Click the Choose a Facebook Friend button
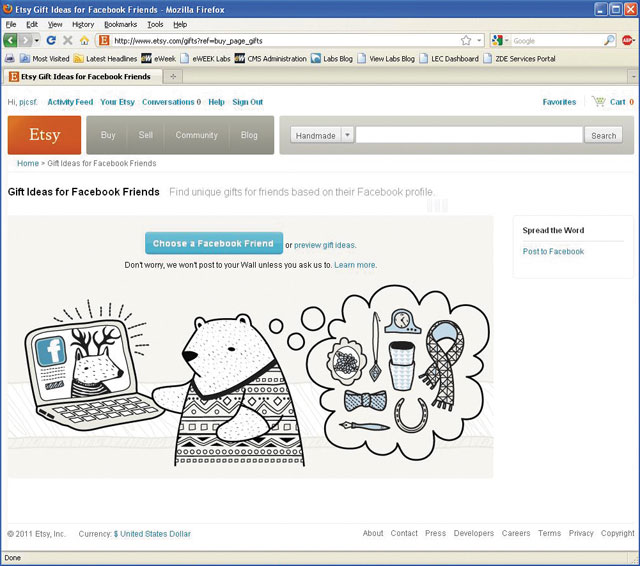Screen dimensions: 640x566 coord(214,243)
